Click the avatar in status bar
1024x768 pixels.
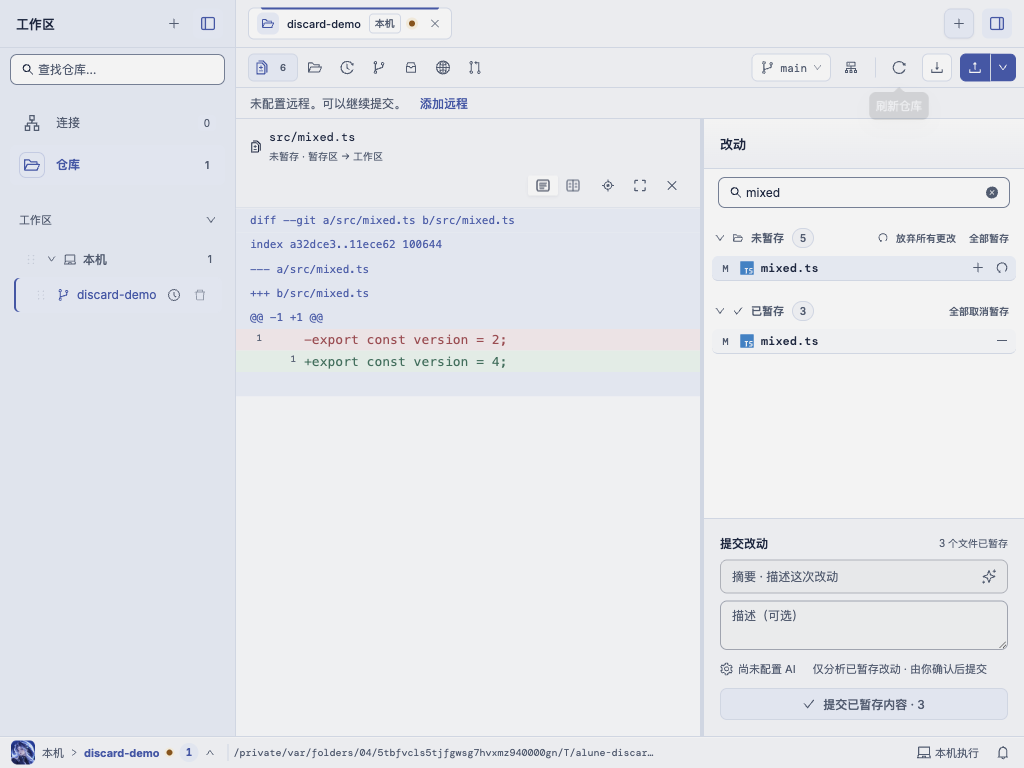click(x=23, y=752)
